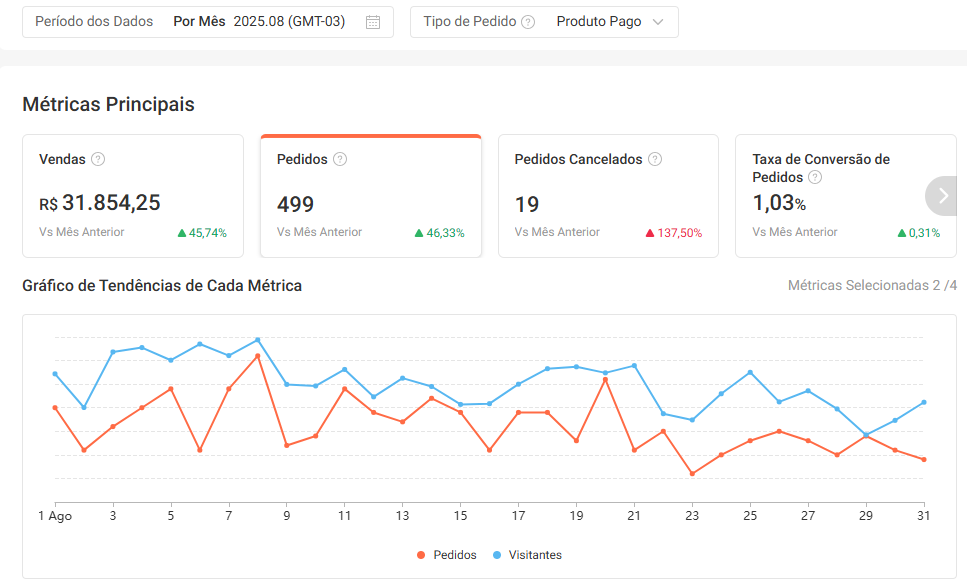Image resolution: width=967 pixels, height=587 pixels.
Task: Click Pedidos Cancelados help question-mark icon
Action: pos(655,159)
